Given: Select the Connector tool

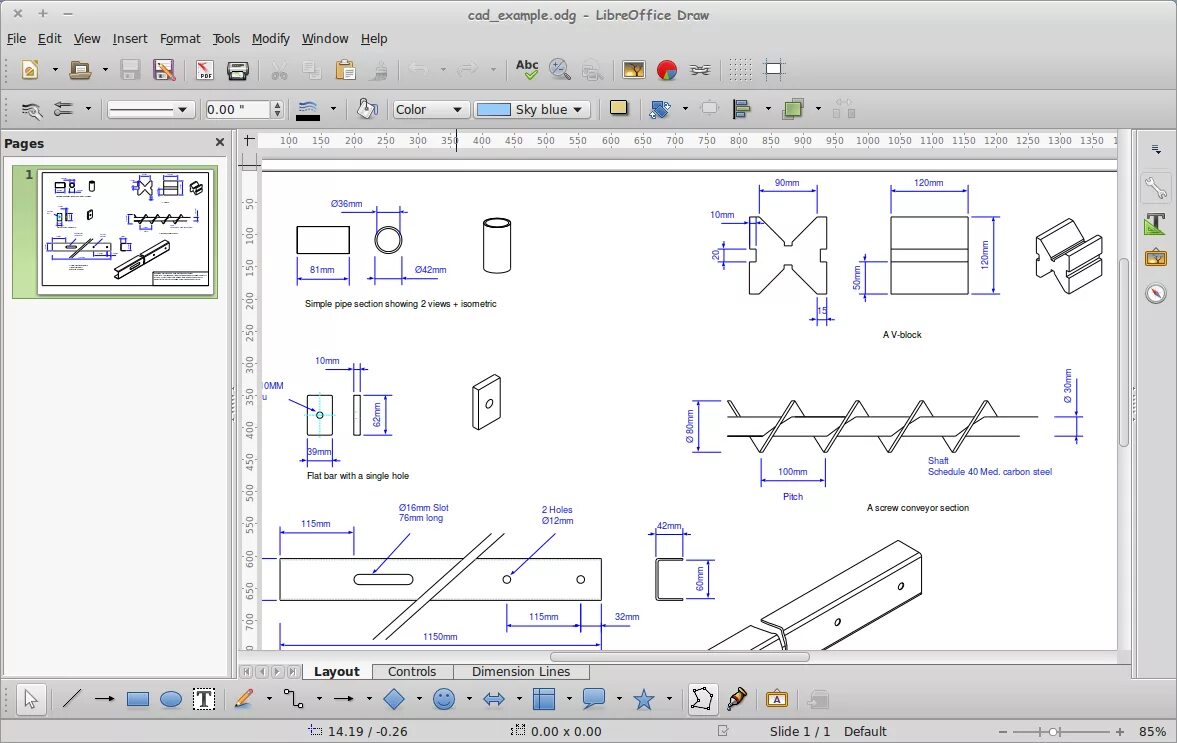Looking at the screenshot, I should [x=293, y=699].
